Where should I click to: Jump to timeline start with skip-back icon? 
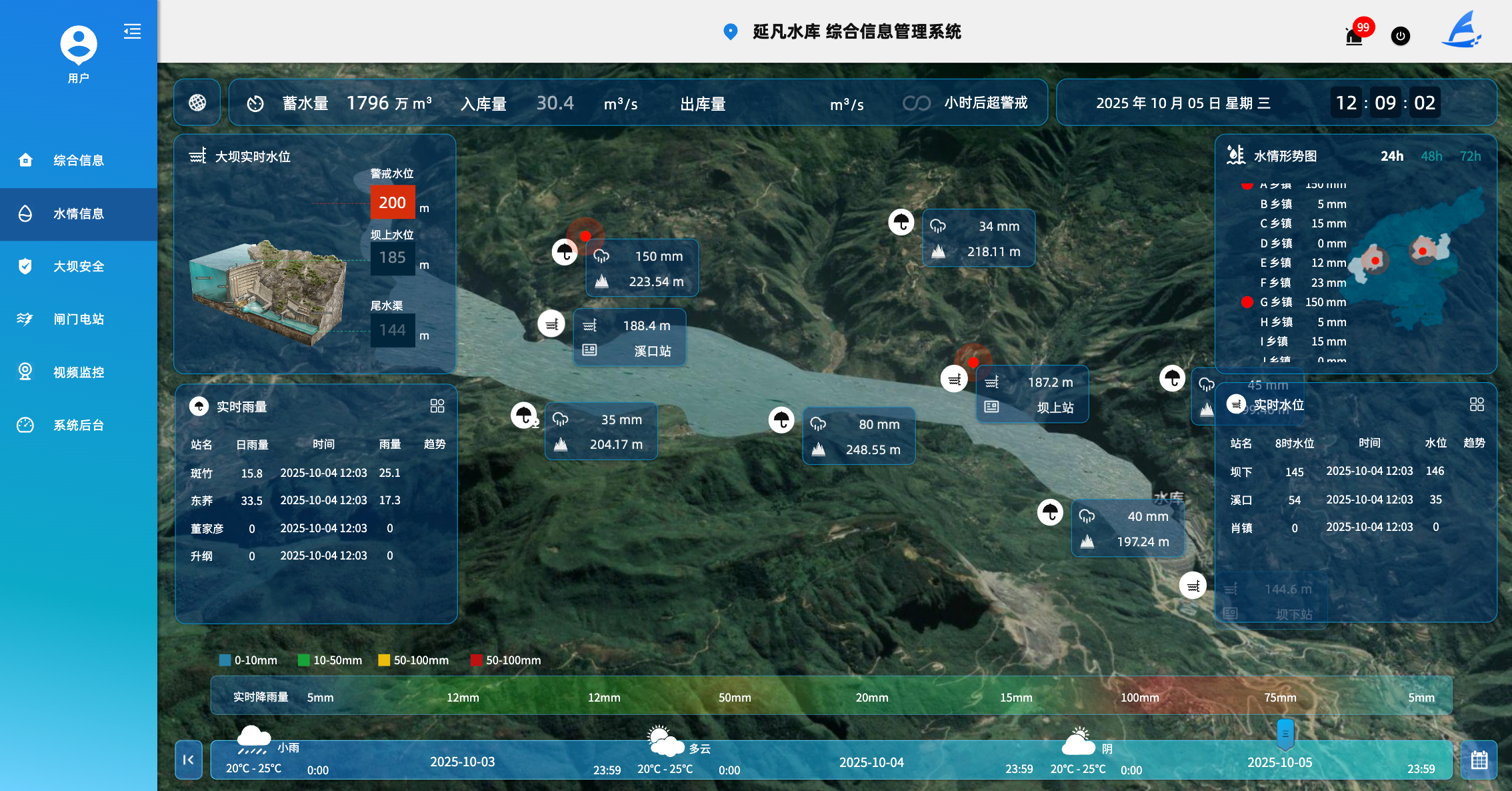pos(189,760)
